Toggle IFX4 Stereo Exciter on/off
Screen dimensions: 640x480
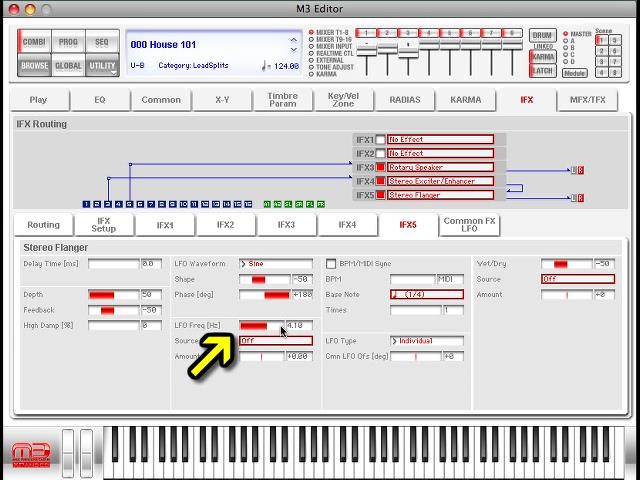(x=380, y=181)
